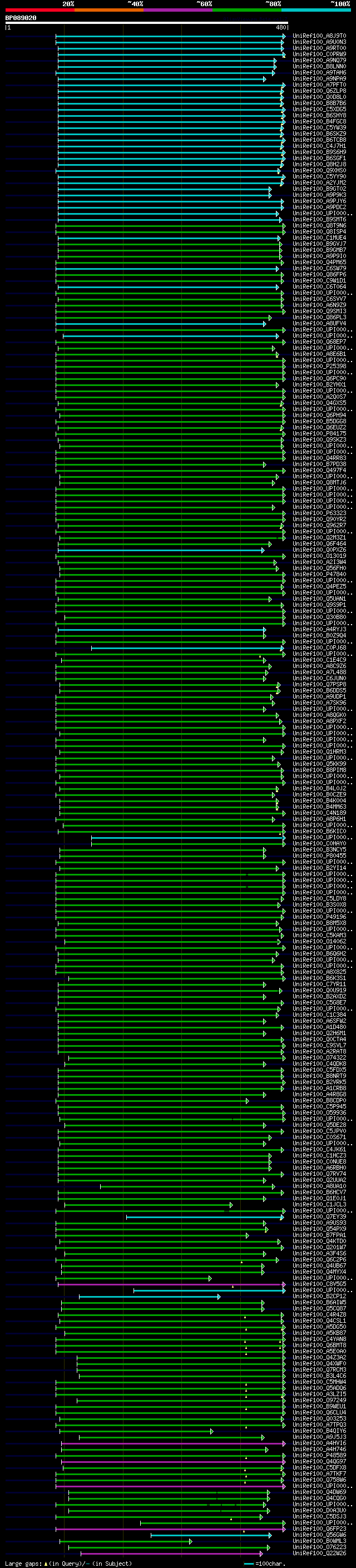Viewport: 356px width, 1568px height.
Task: Select the label UniRef100_C5YW39
Action: pos(319,127)
